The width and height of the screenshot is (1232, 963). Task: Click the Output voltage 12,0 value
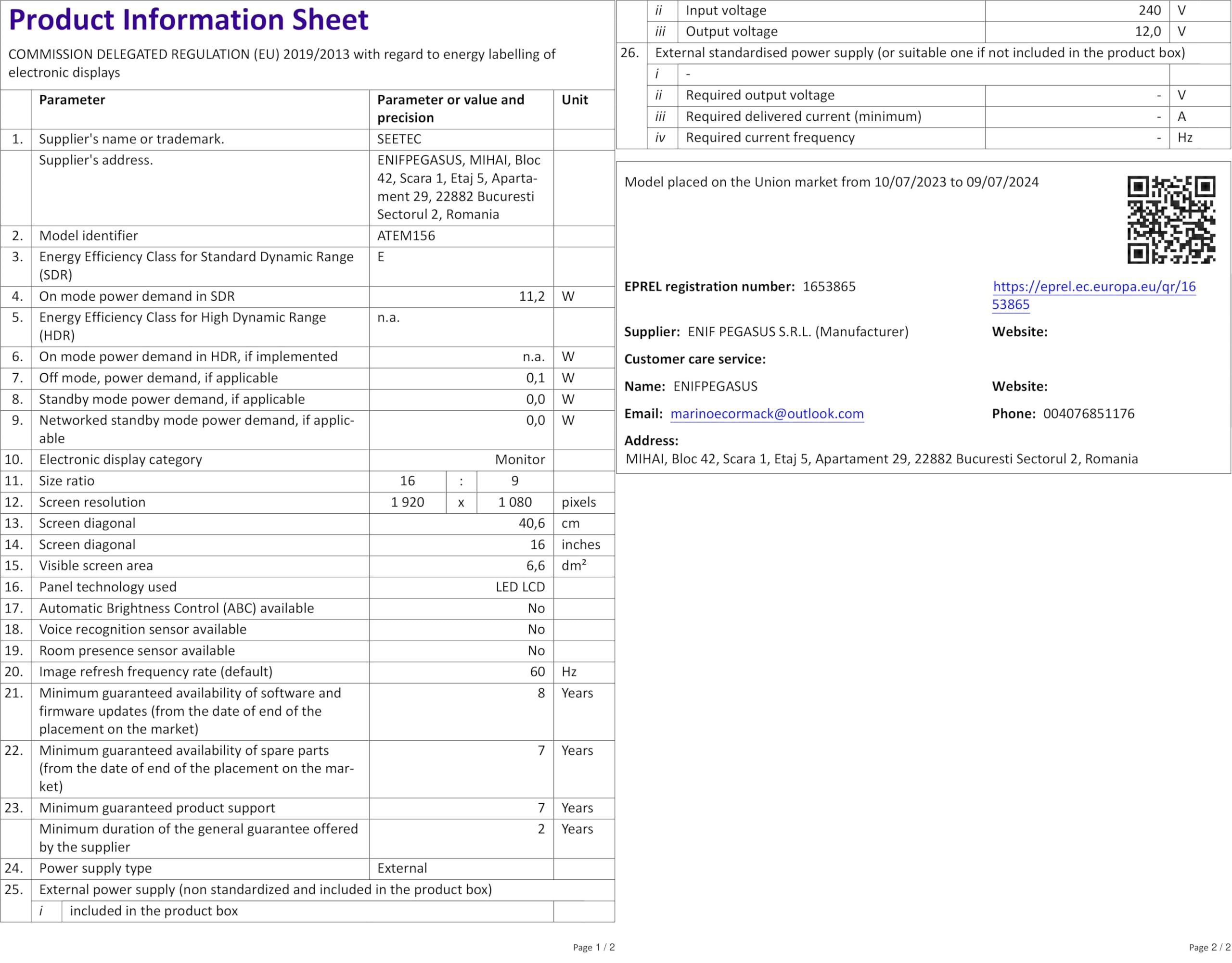click(1147, 32)
